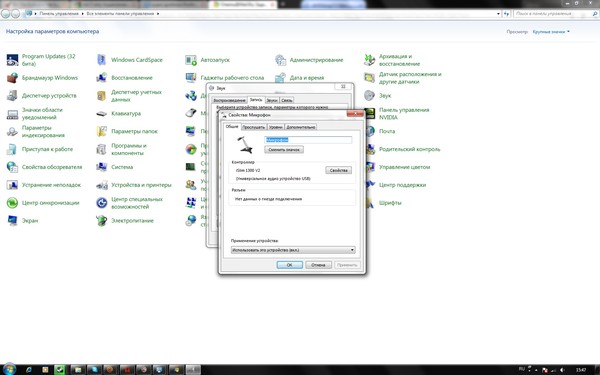The image size is (600, 375).
Task: Open Диспетчер устройств item
Action: (x=41, y=96)
